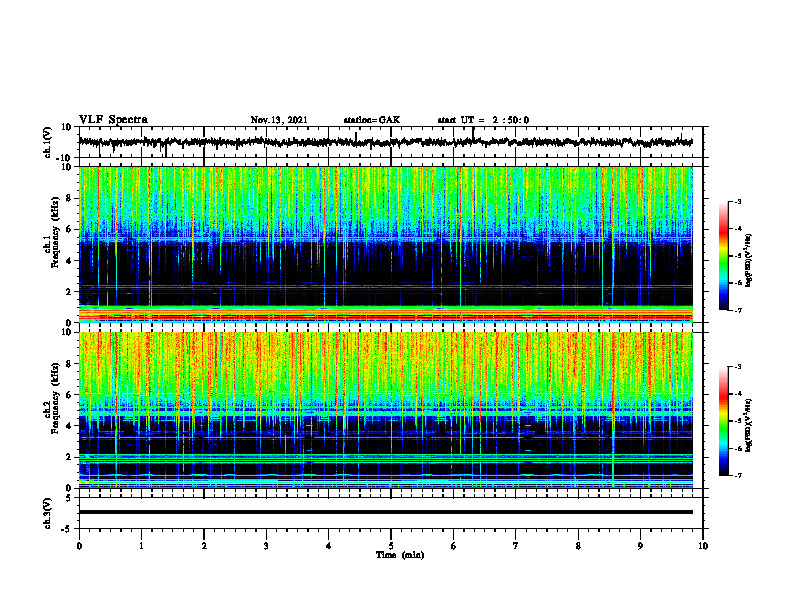Click time axis tick label "4"

(x=329, y=546)
